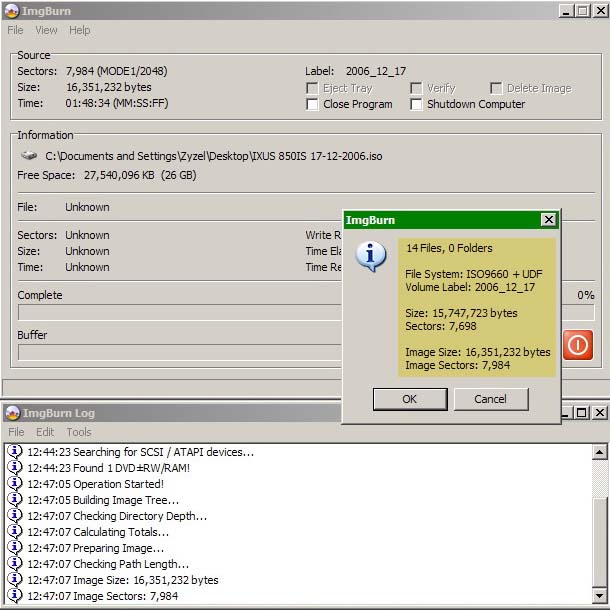Toggle the Verify checkbox
This screenshot has width=610, height=610.
click(x=416, y=88)
